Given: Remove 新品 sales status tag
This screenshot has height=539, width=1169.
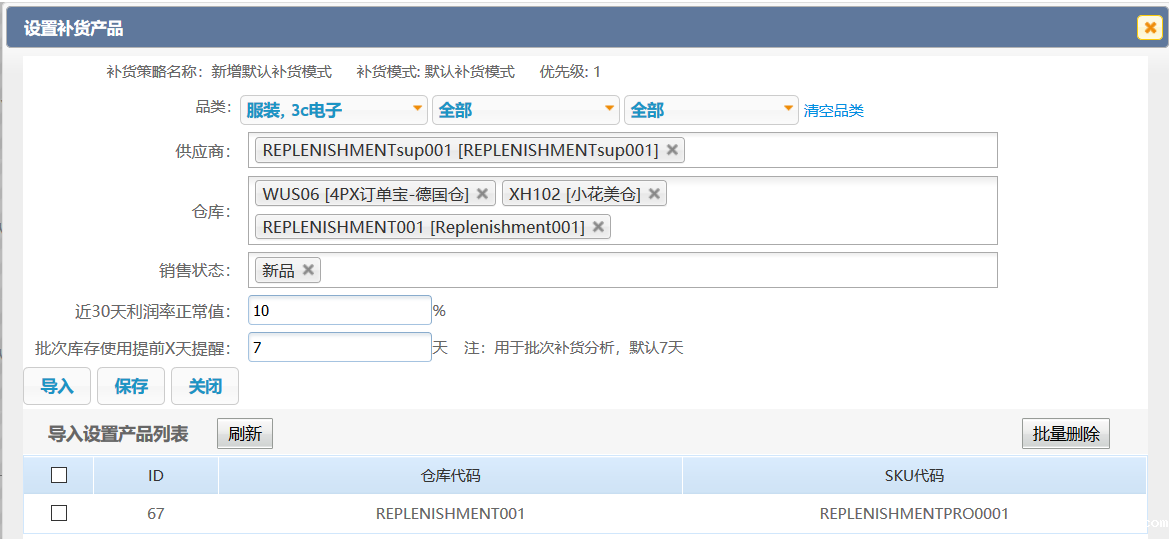Looking at the screenshot, I should [308, 270].
